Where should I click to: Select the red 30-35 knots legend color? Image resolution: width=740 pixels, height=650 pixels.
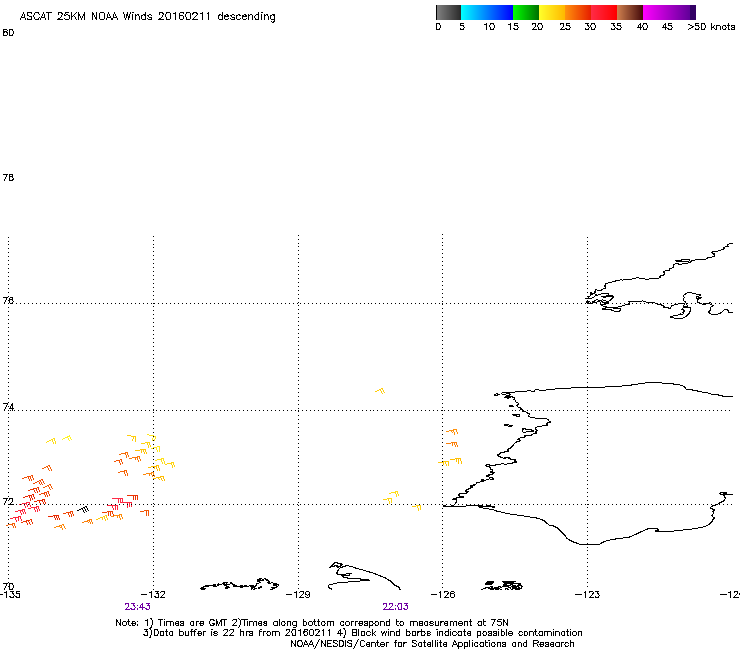click(x=604, y=12)
